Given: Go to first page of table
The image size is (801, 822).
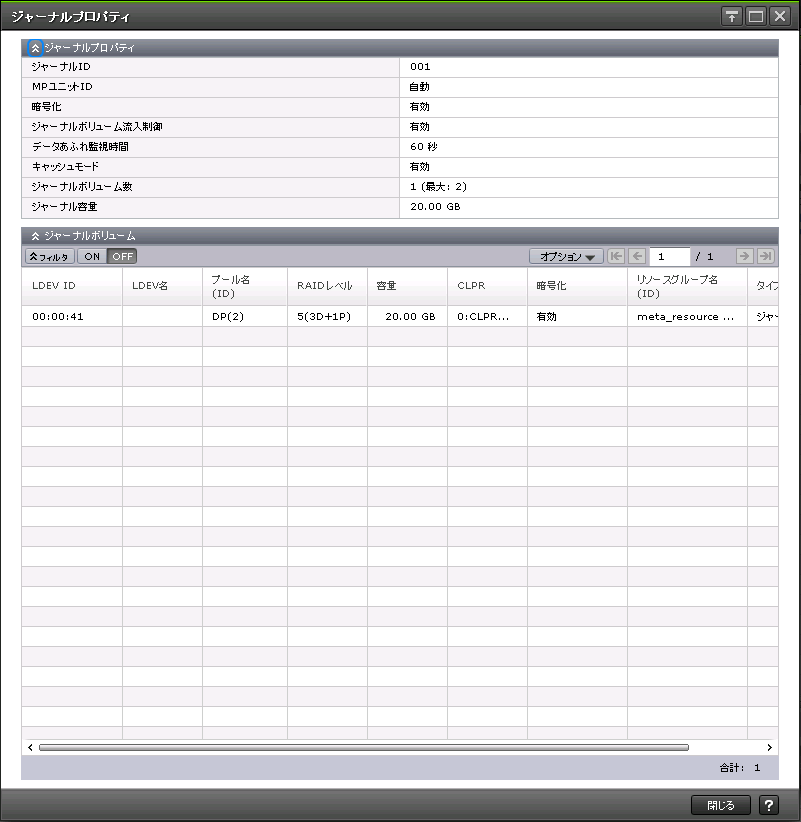Looking at the screenshot, I should [616, 256].
